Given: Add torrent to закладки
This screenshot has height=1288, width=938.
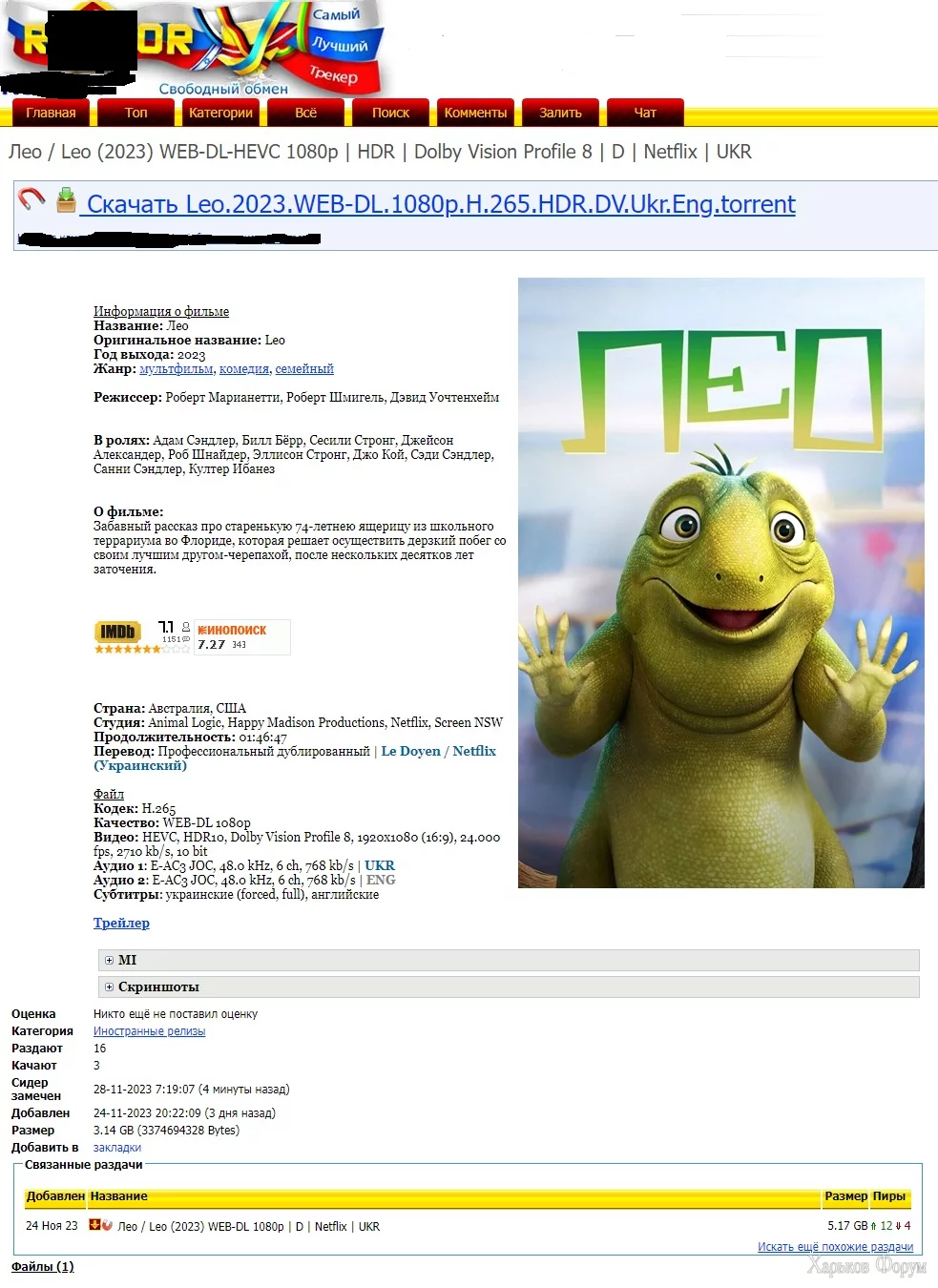Looking at the screenshot, I should (117, 1148).
